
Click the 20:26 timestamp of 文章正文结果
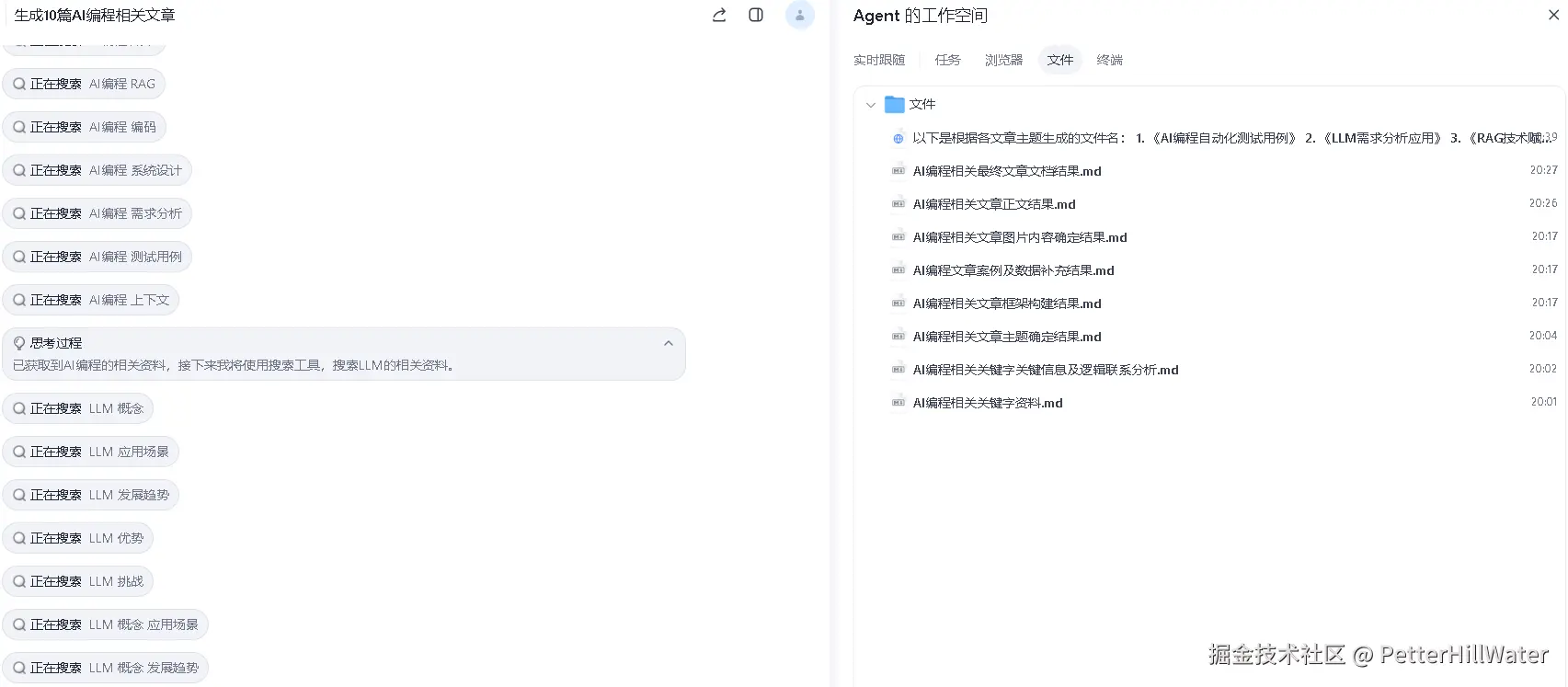[1543, 203]
